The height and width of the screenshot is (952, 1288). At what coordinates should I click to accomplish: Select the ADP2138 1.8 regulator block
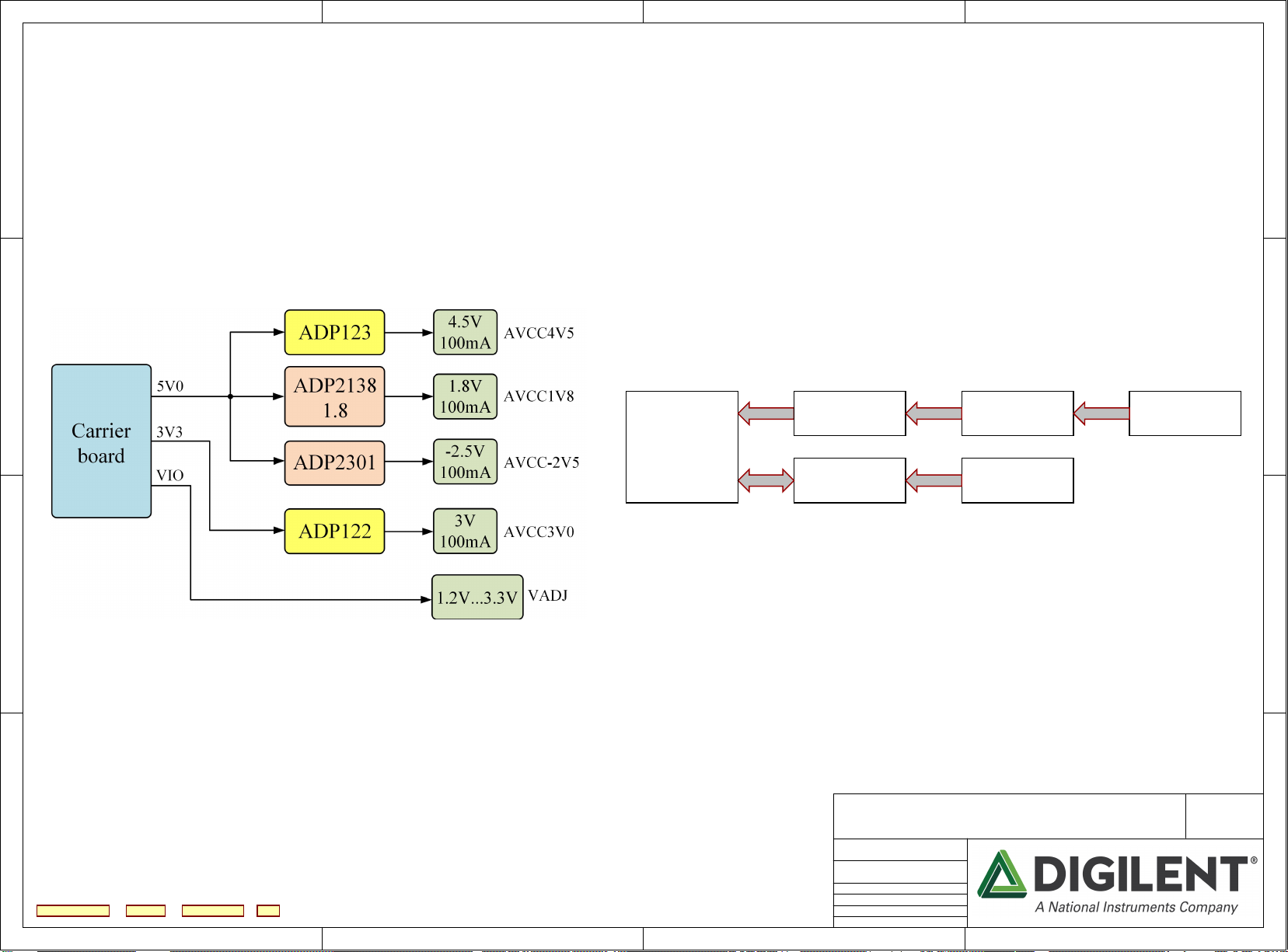click(x=334, y=397)
